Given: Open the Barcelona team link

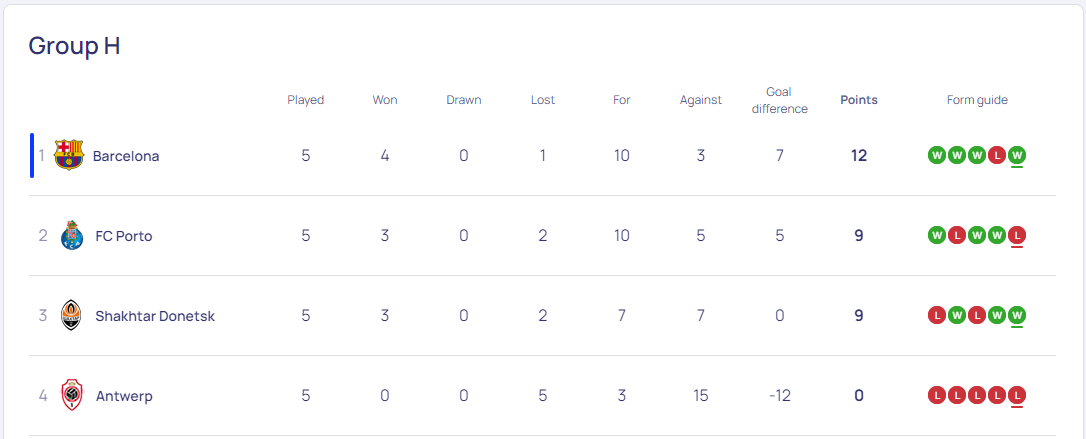Looking at the screenshot, I should point(126,156).
